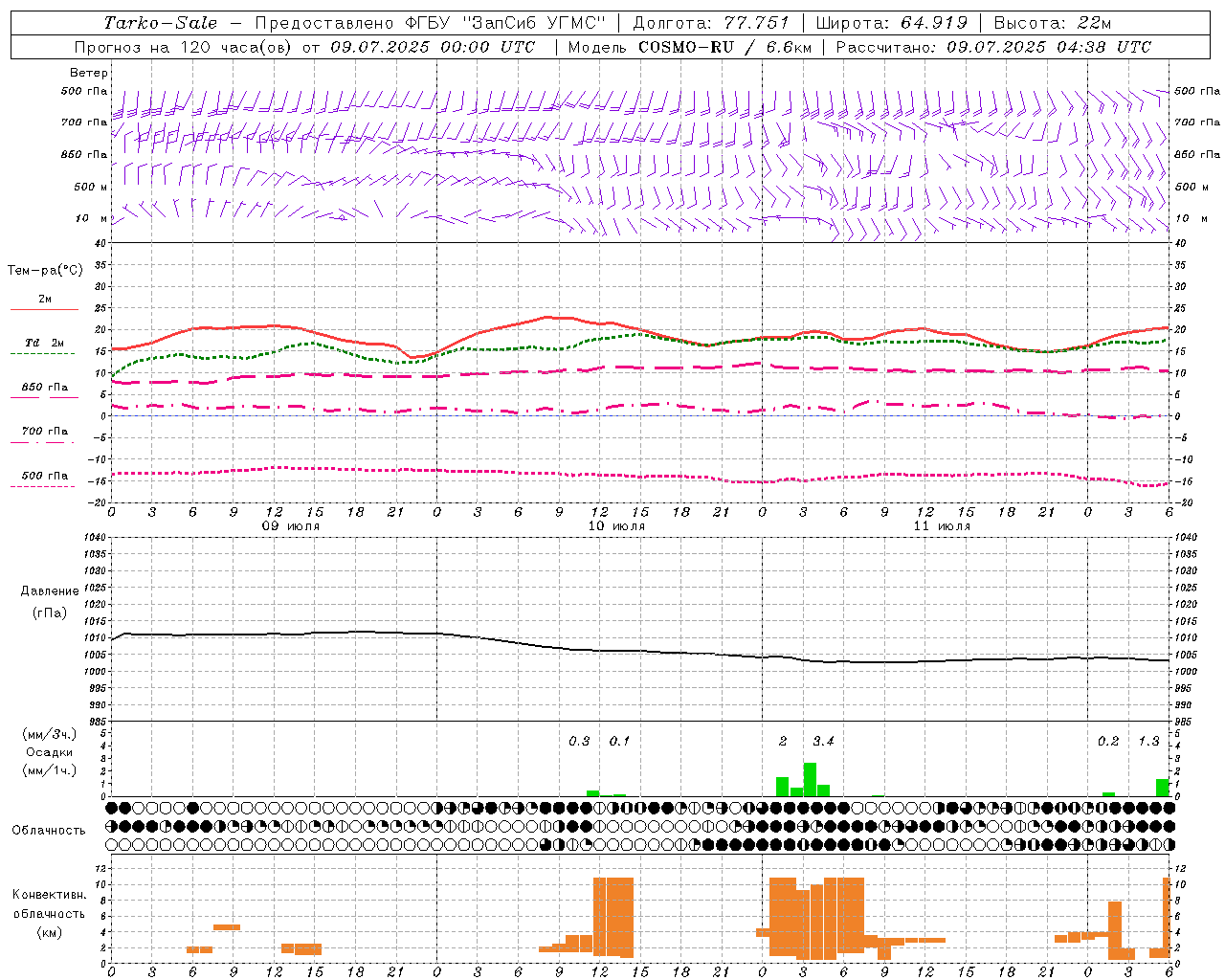
Task: Click the 'Облачность' cloud cover label
Action: [x=49, y=831]
